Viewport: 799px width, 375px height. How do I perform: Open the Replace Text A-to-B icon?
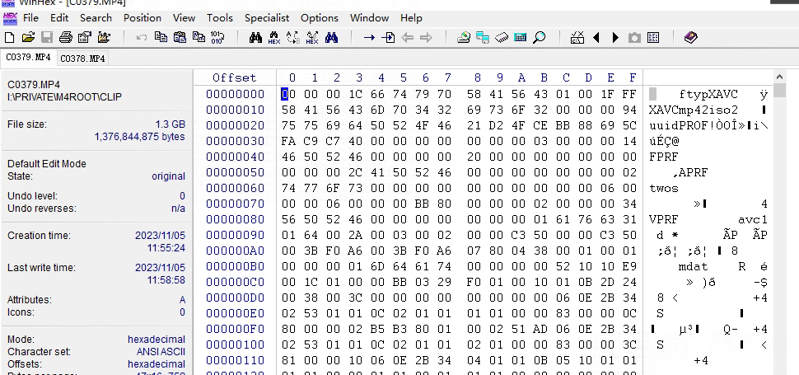pyautogui.click(x=293, y=38)
